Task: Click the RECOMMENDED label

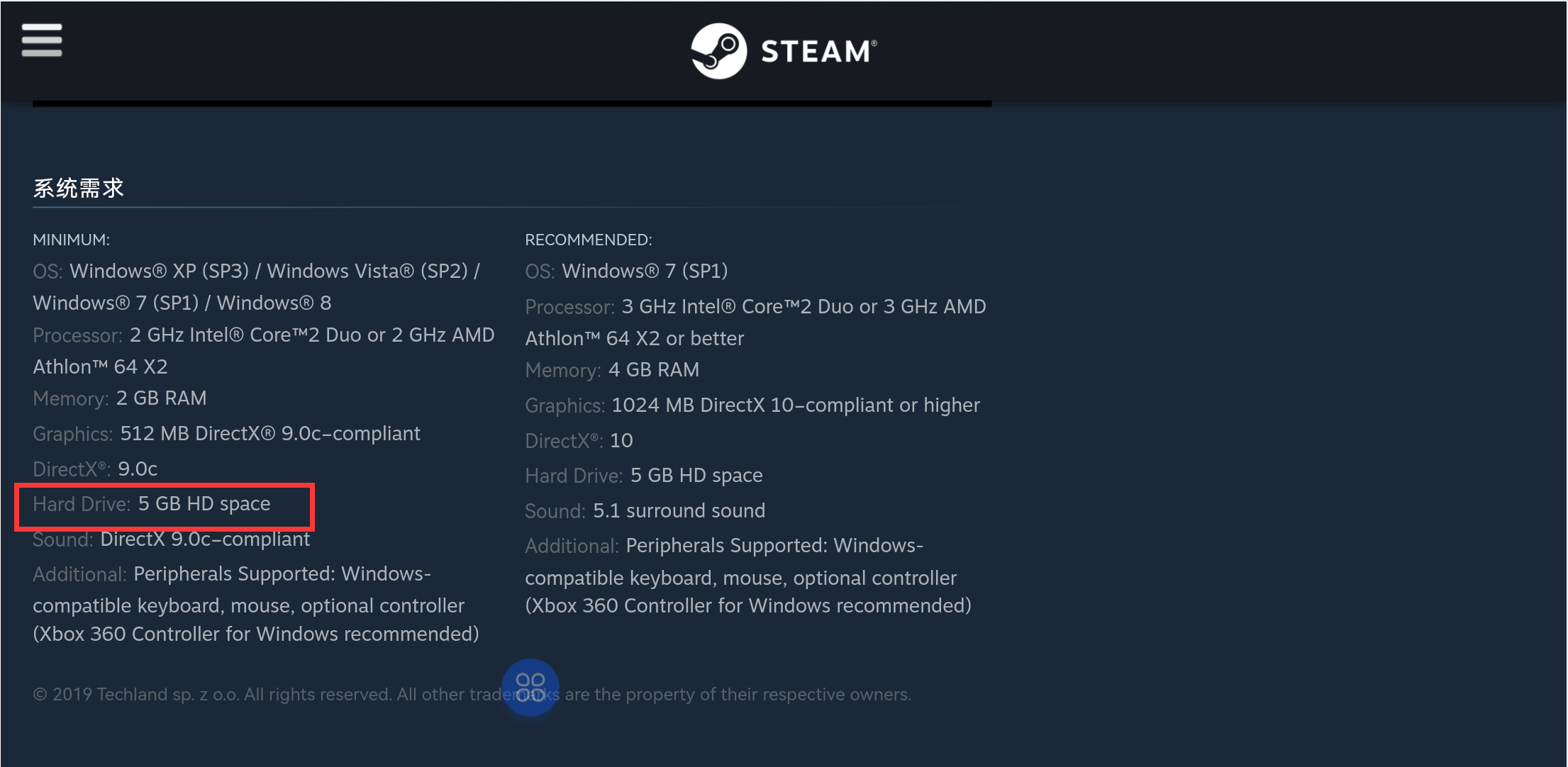Action: [x=588, y=240]
